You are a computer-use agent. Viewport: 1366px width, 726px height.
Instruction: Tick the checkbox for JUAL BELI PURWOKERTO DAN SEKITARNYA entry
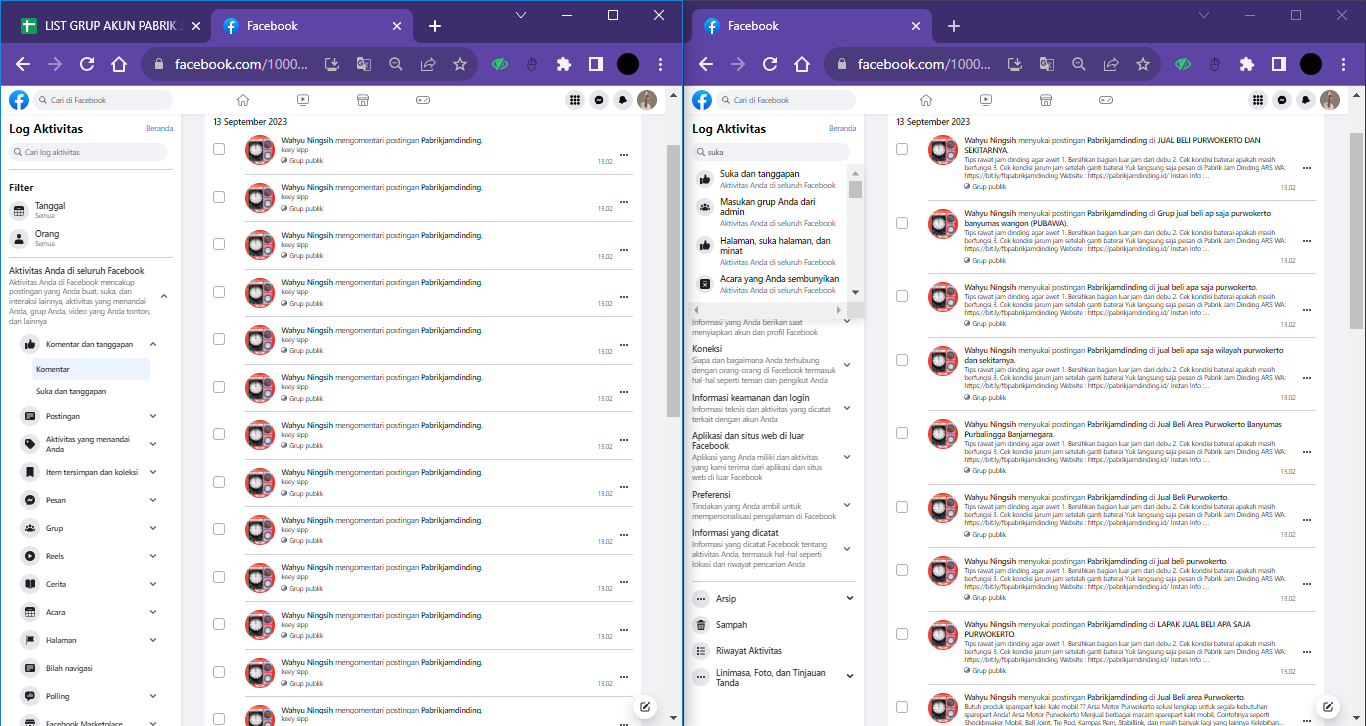tap(902, 149)
